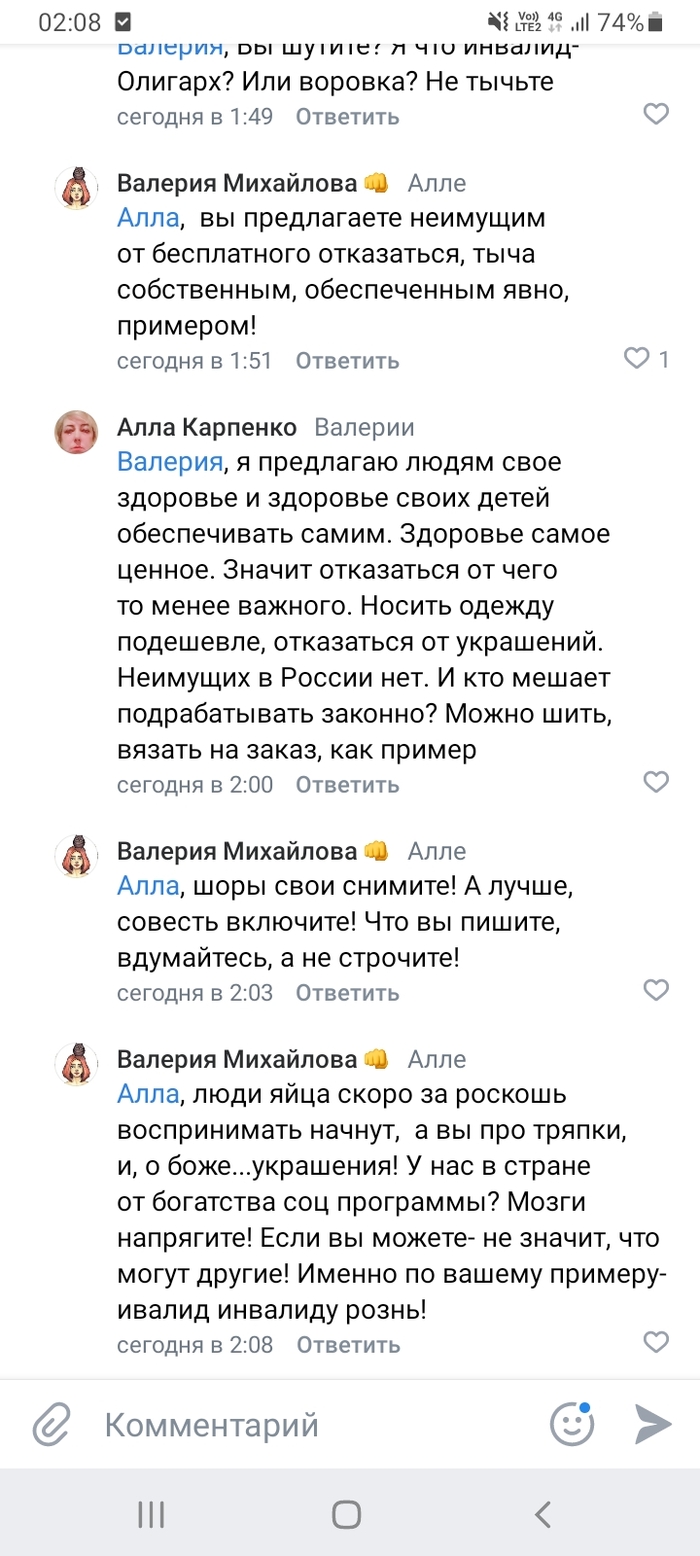
Task: Like the comment posted at 2:03
Action: point(656,991)
